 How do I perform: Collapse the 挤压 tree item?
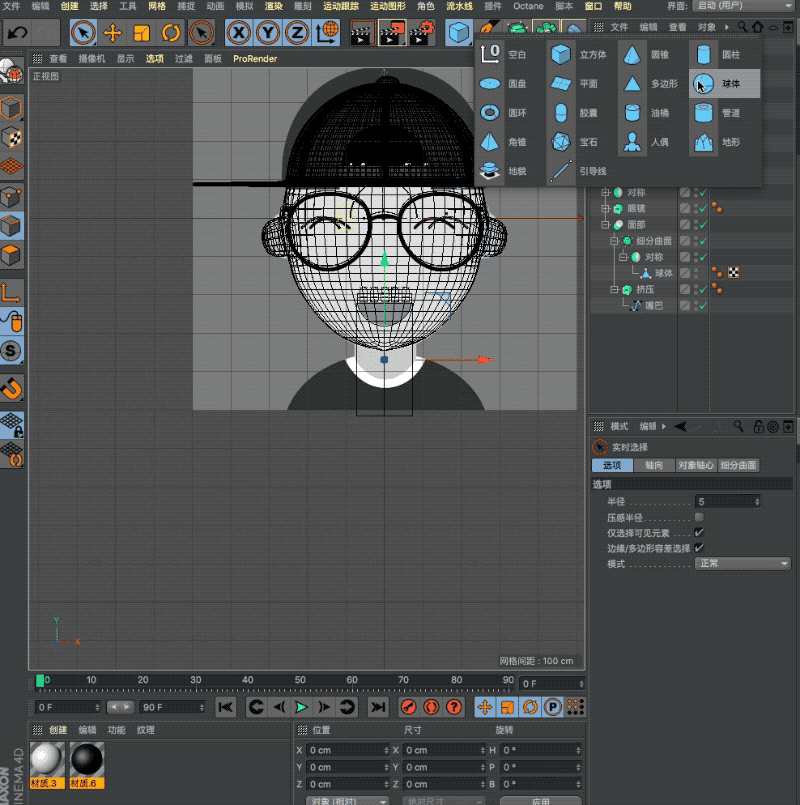614,290
